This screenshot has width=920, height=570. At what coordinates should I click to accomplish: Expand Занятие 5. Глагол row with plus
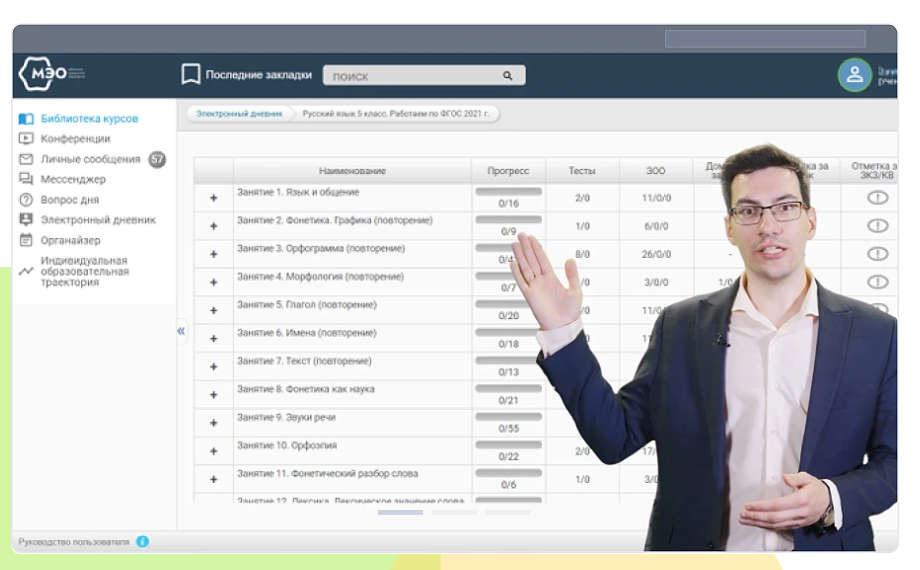tap(213, 310)
